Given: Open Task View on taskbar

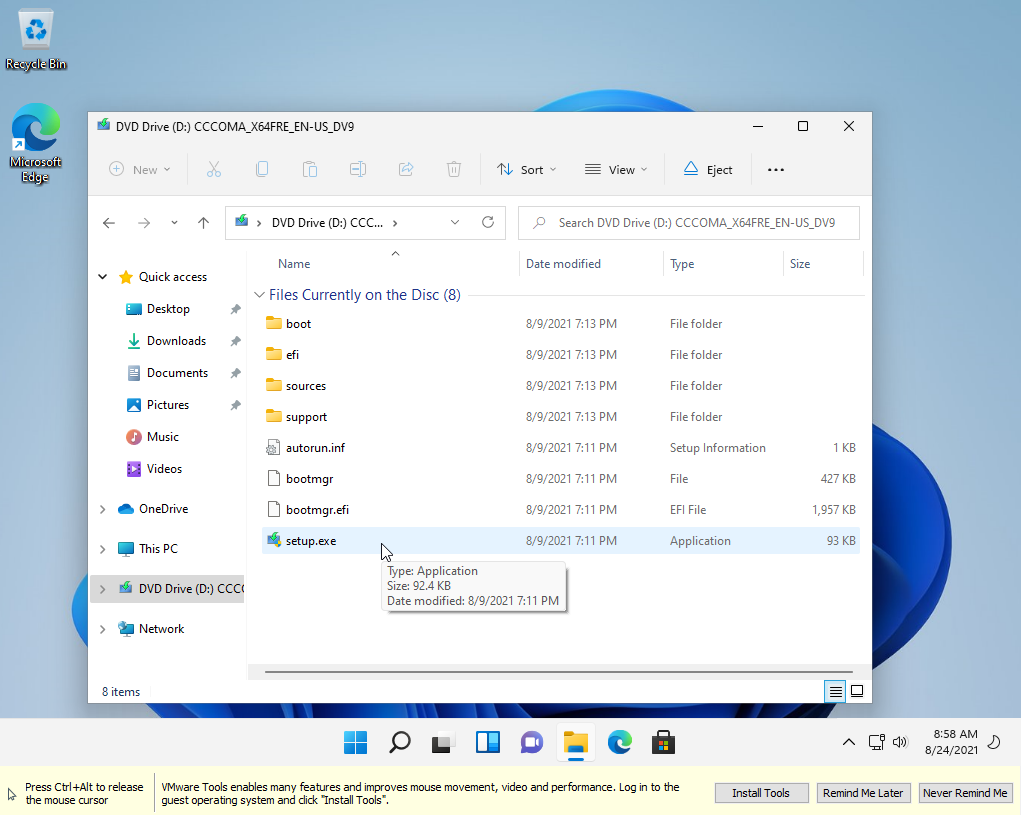Looking at the screenshot, I should click(x=443, y=743).
